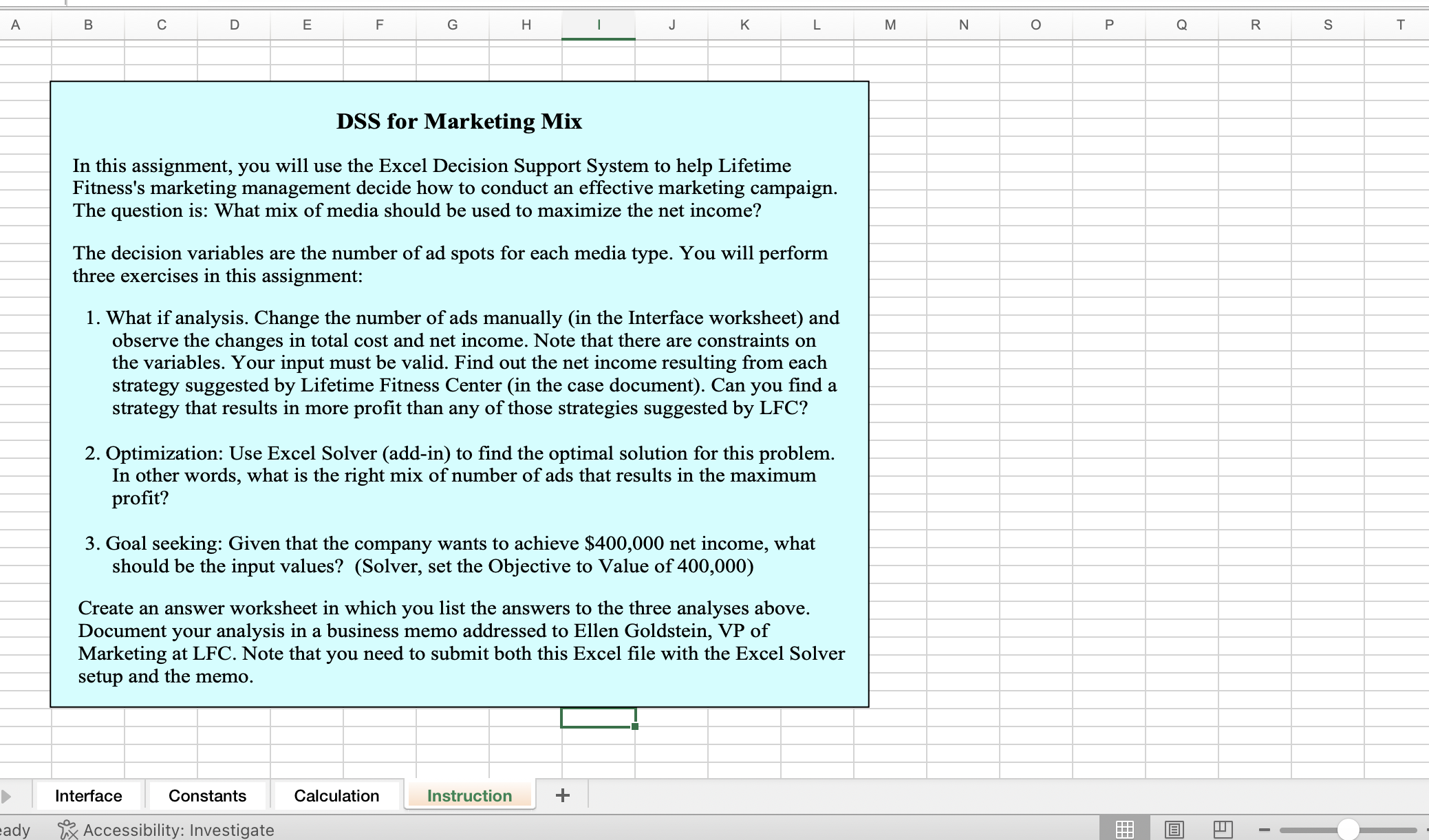Switch to Page Break Preview icon

click(x=1223, y=830)
